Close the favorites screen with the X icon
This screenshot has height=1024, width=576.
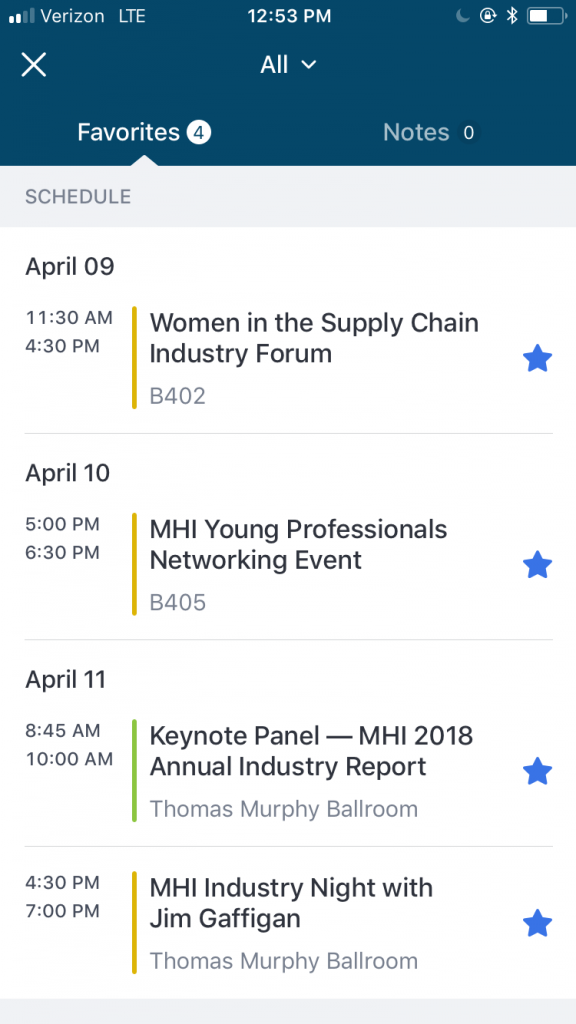33,64
